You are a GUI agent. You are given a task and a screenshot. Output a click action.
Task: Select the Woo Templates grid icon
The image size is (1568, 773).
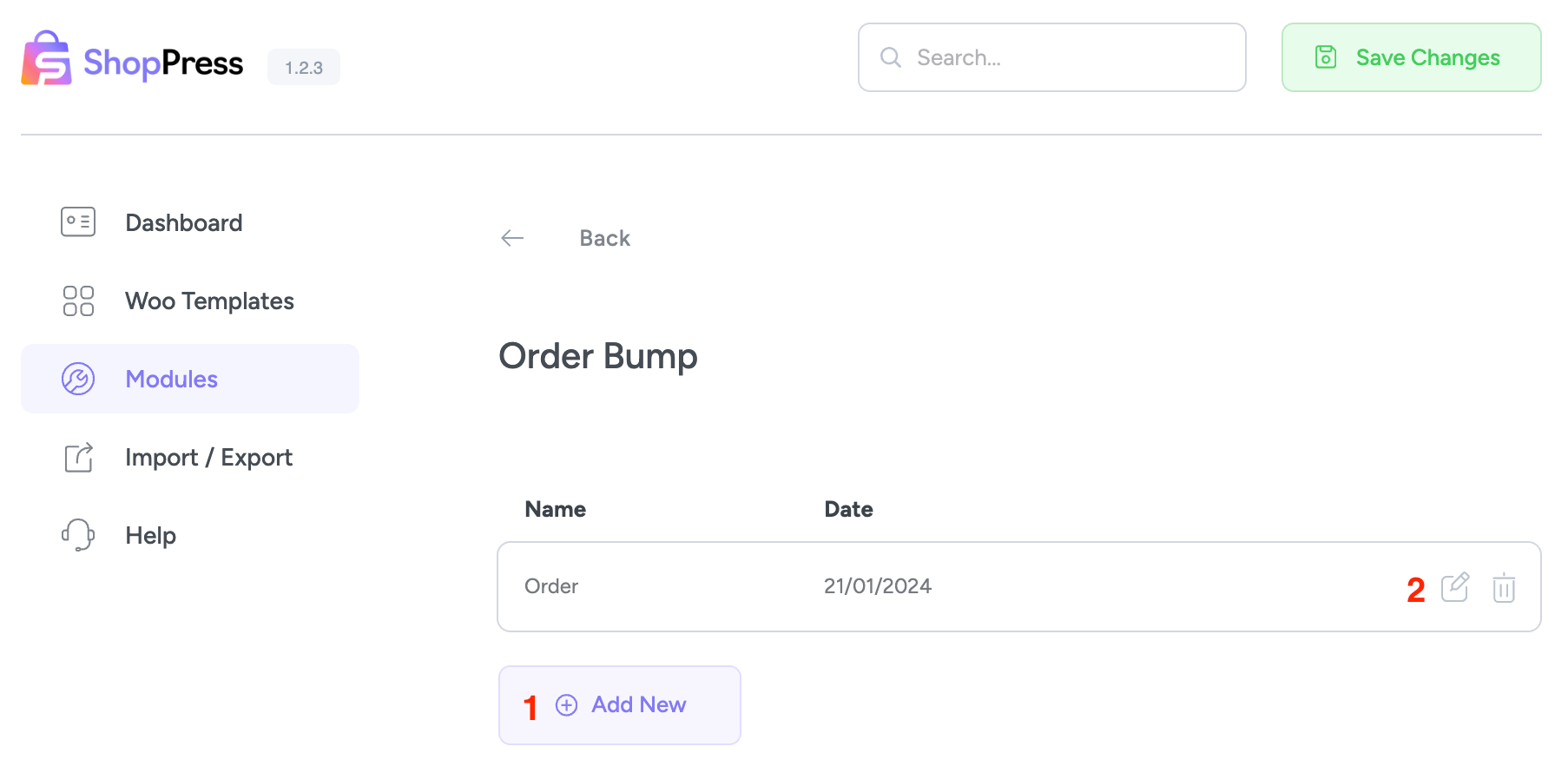click(x=77, y=301)
